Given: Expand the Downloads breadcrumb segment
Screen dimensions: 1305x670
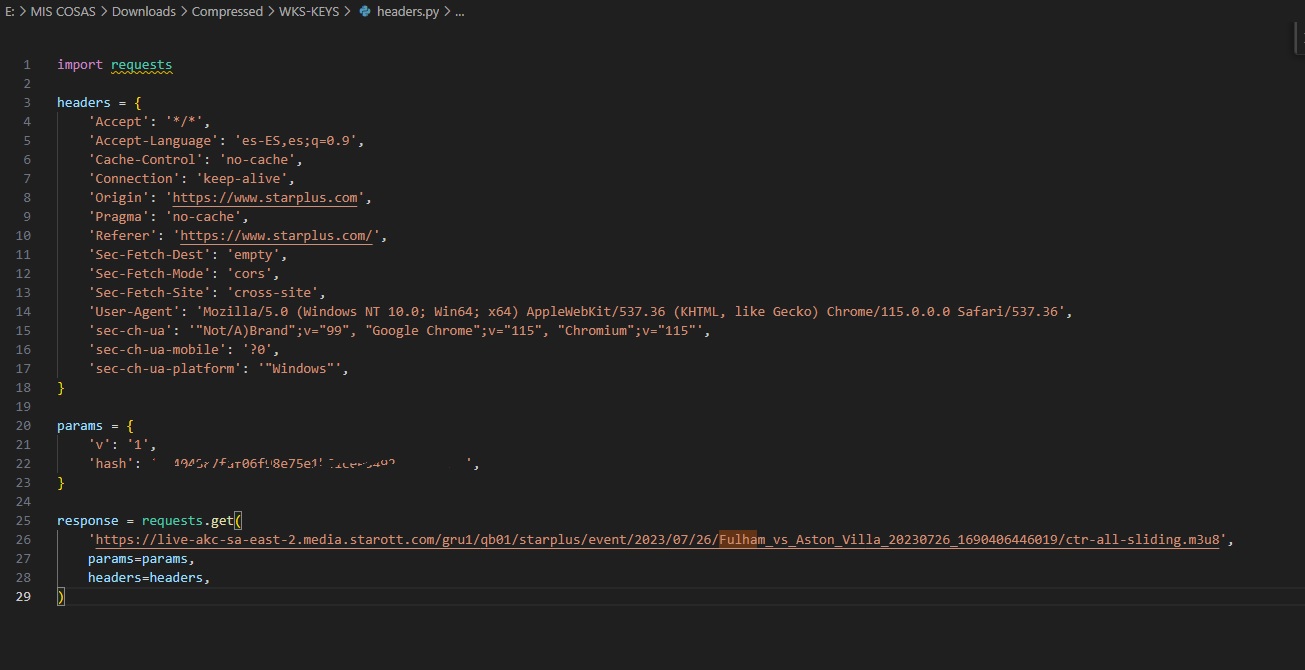Looking at the screenshot, I should (143, 12).
